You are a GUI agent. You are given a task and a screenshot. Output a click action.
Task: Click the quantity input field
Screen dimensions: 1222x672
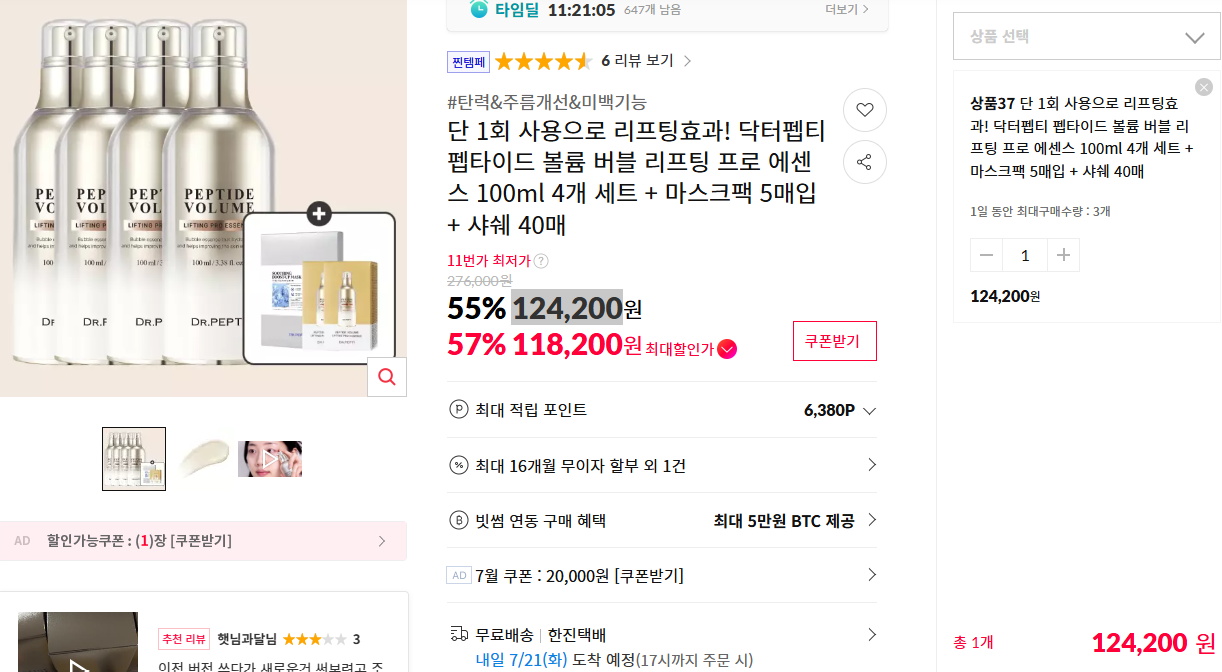point(1025,255)
